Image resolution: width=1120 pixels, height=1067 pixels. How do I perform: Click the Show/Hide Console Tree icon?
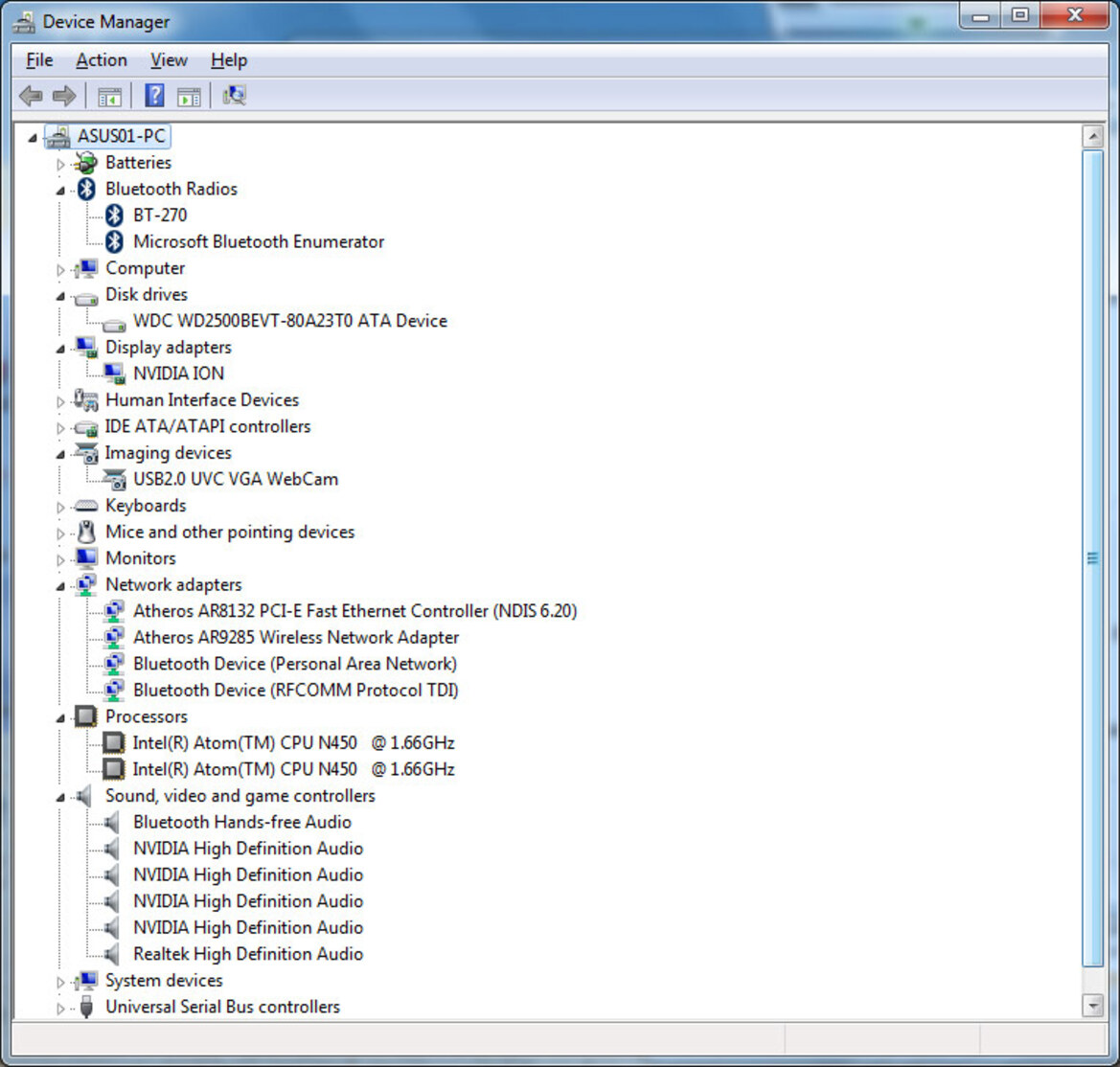coord(110,96)
